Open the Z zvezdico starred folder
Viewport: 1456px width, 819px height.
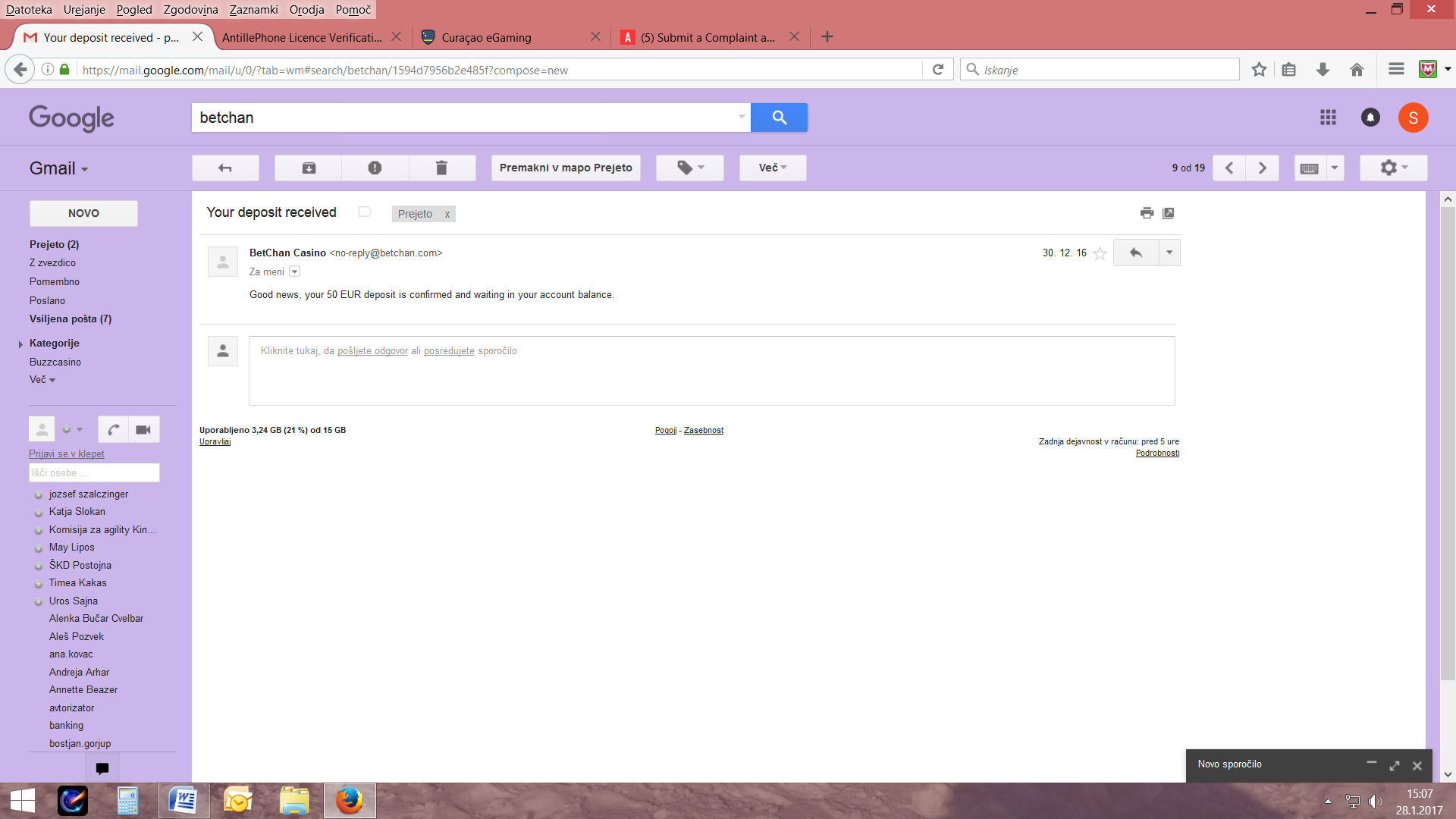tap(52, 262)
